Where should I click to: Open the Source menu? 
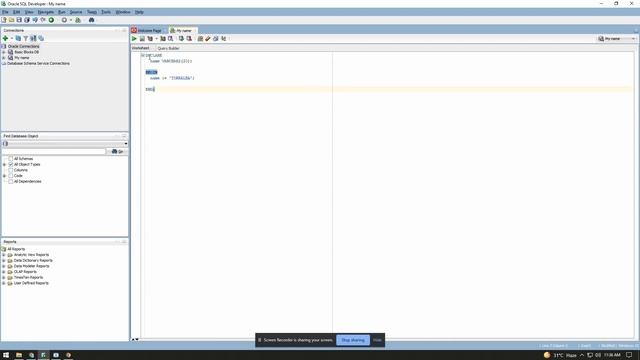pyautogui.click(x=76, y=12)
